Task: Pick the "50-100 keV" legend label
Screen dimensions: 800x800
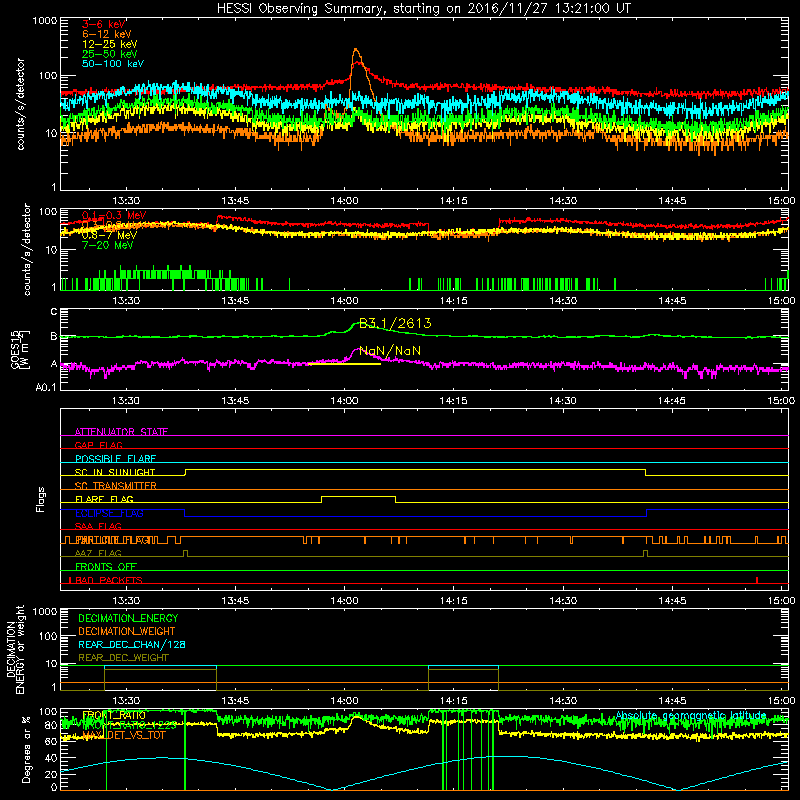Action: 113,64
